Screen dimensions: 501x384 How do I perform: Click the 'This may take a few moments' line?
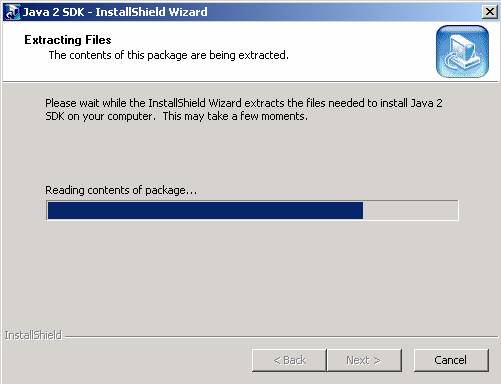click(x=235, y=116)
